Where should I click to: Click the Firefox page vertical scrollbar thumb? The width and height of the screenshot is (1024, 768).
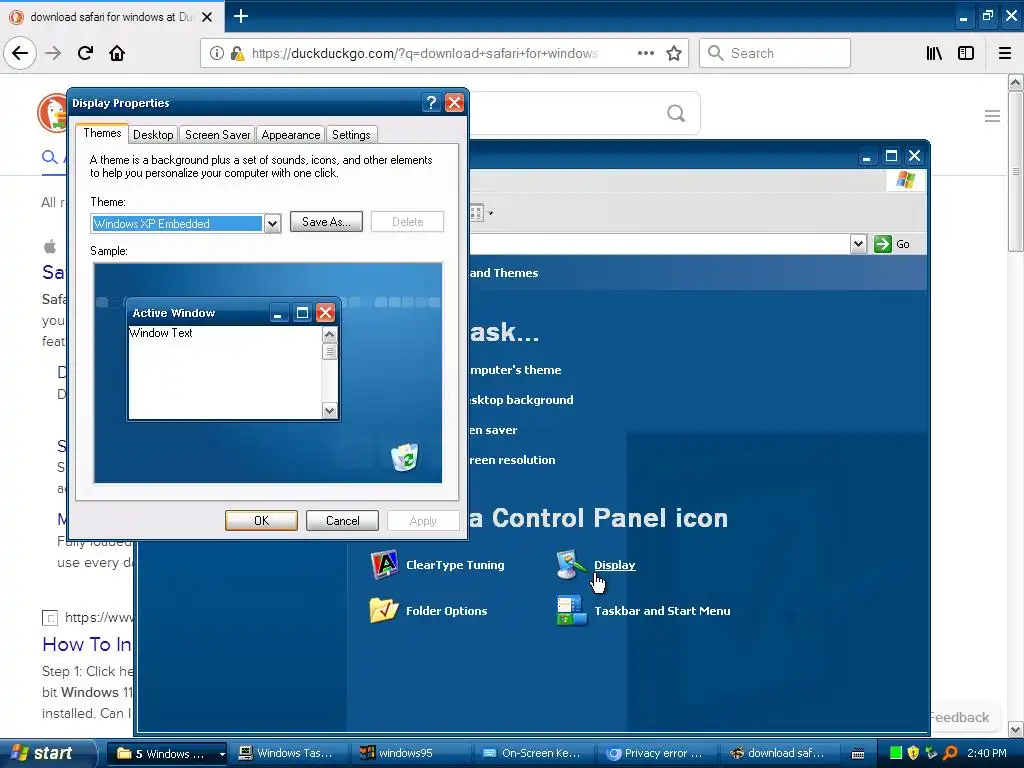tap(1015, 171)
